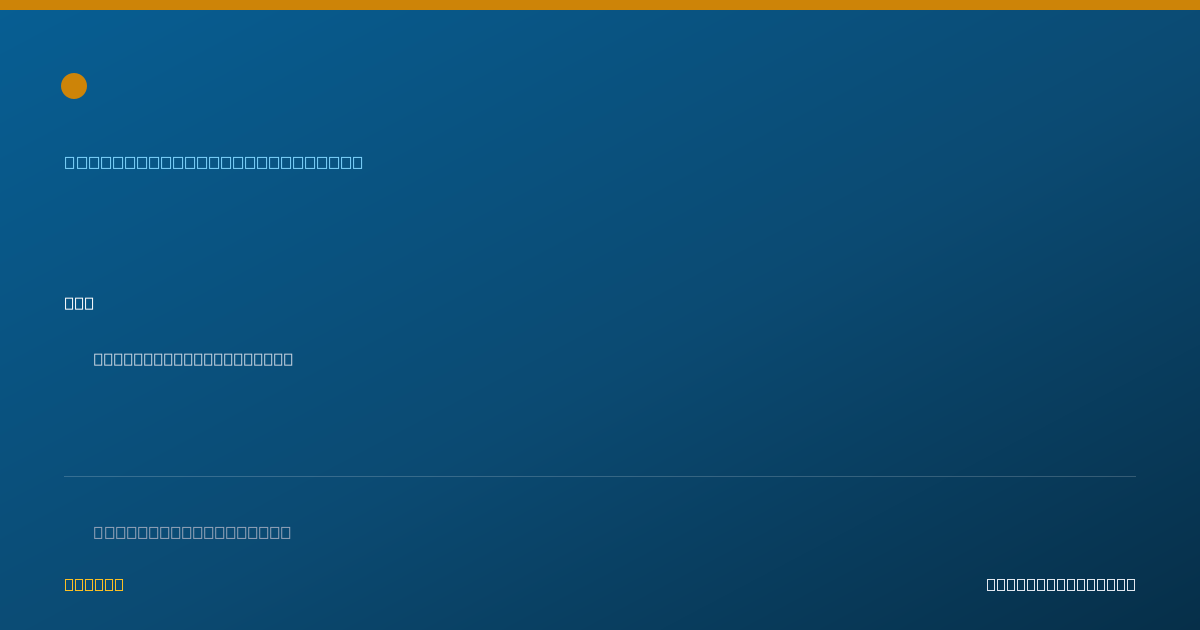The image size is (1200, 630).
Task: Click last glyph of white right footer text
Action: tap(1131, 584)
